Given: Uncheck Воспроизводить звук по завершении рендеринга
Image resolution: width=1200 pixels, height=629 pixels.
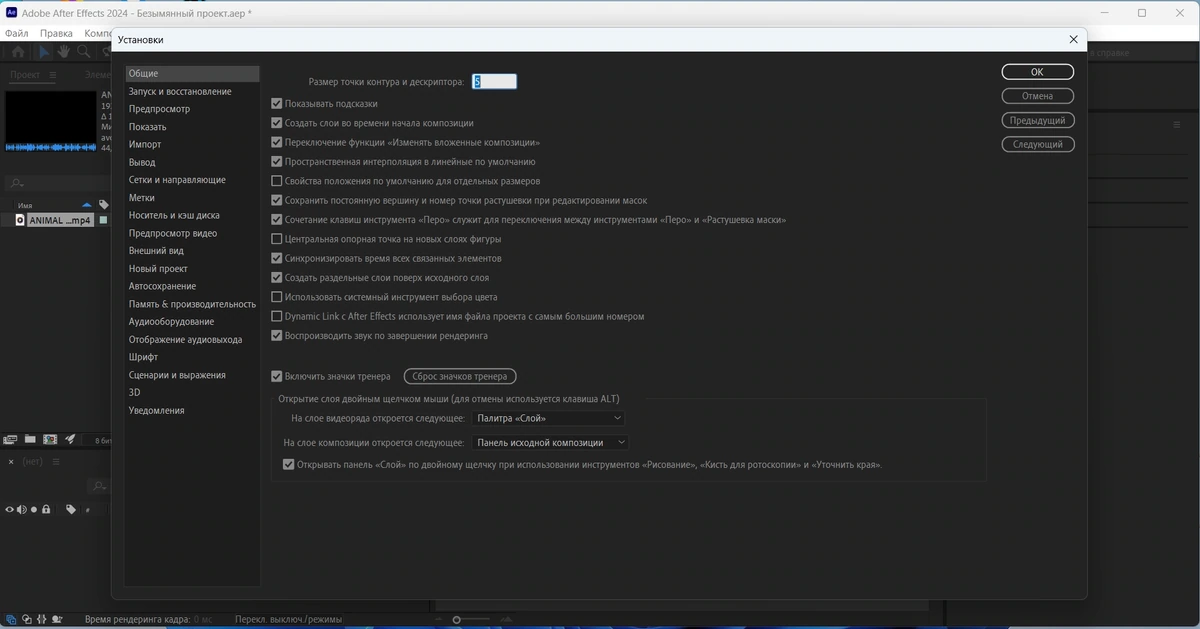Looking at the screenshot, I should coord(277,336).
